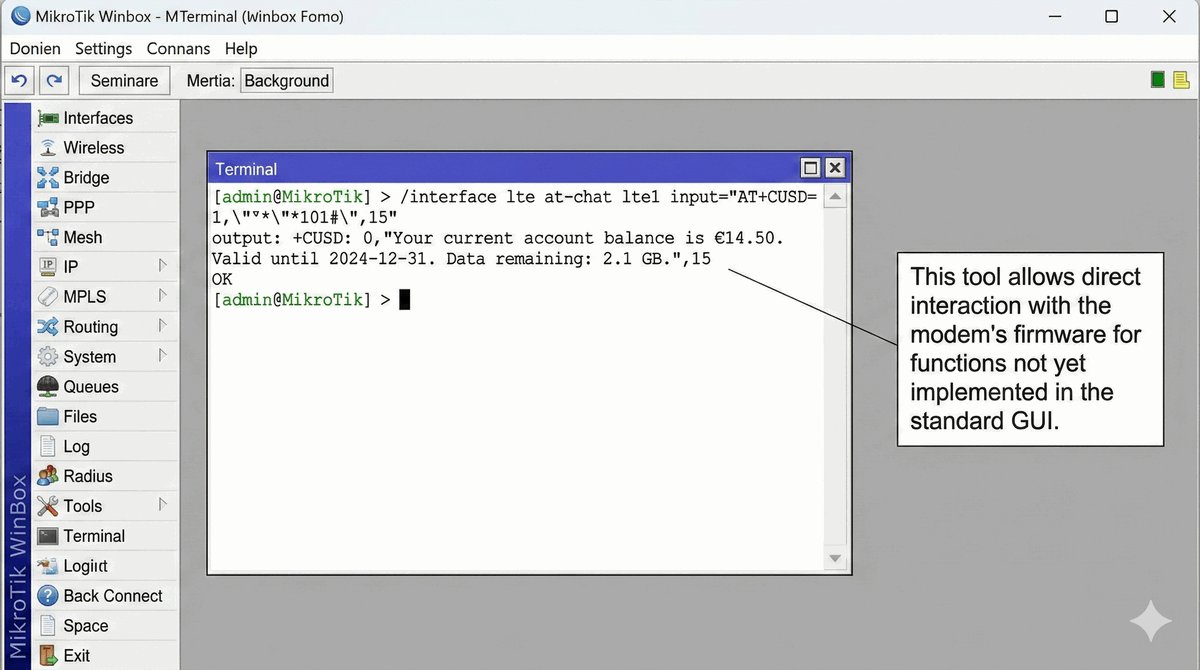Click the Bridge icon in sidebar
The image size is (1200, 670).
pos(48,178)
